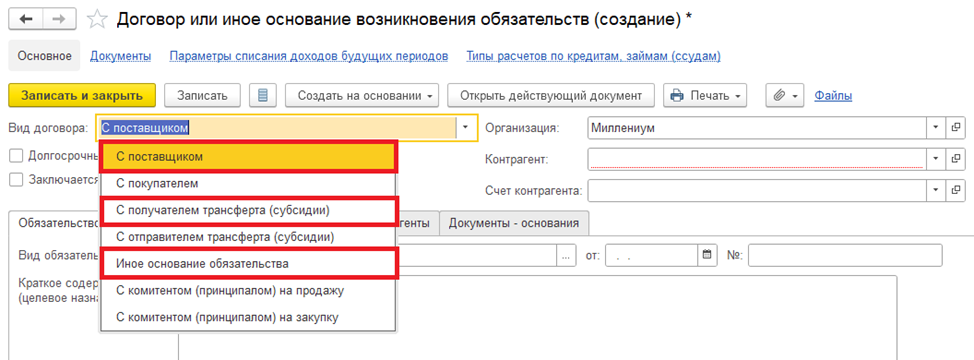974x360 pixels.
Task: Pick 'Иное основание обязательства' option
Action: pos(247,263)
